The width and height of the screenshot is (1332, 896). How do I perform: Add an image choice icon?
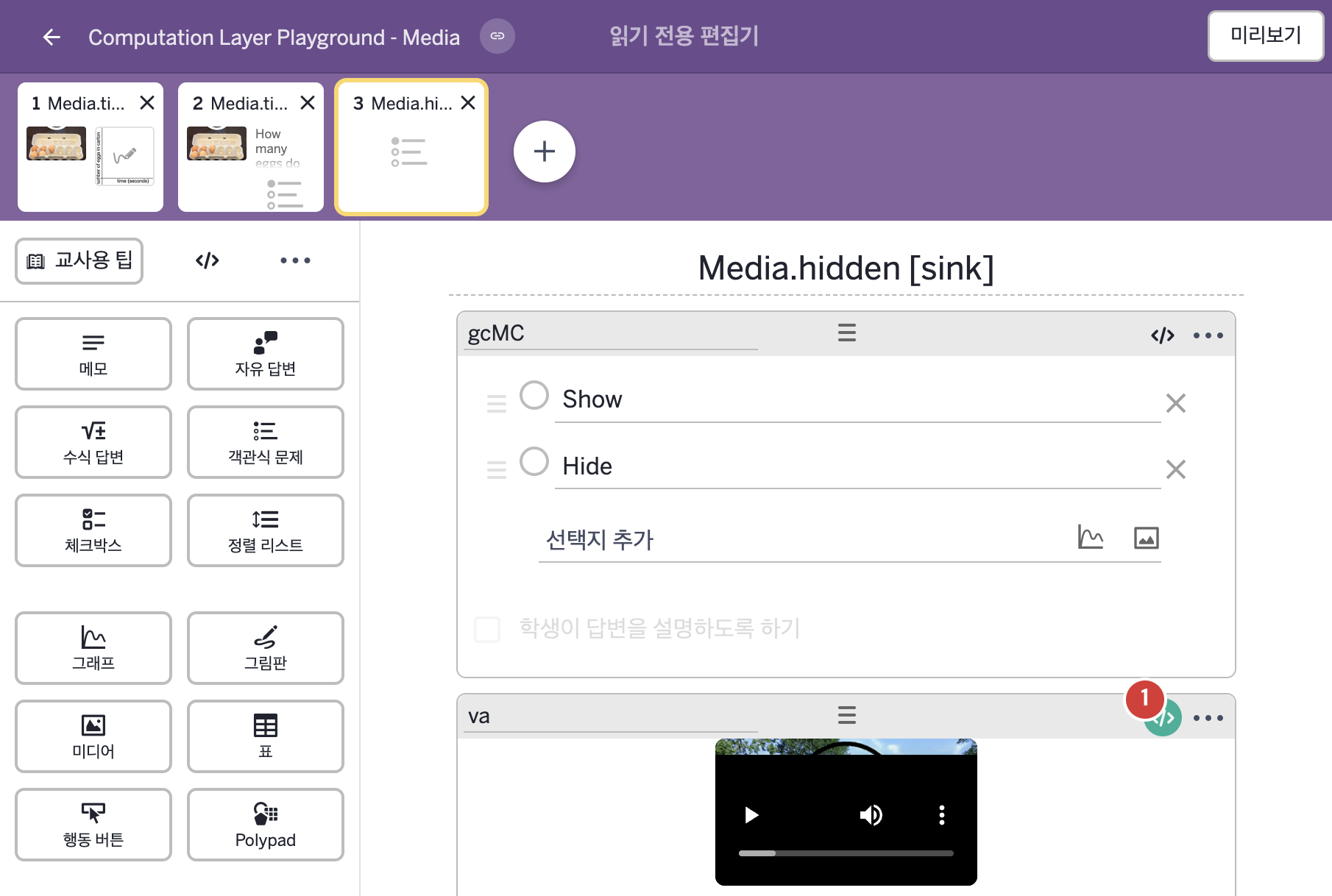[1147, 538]
